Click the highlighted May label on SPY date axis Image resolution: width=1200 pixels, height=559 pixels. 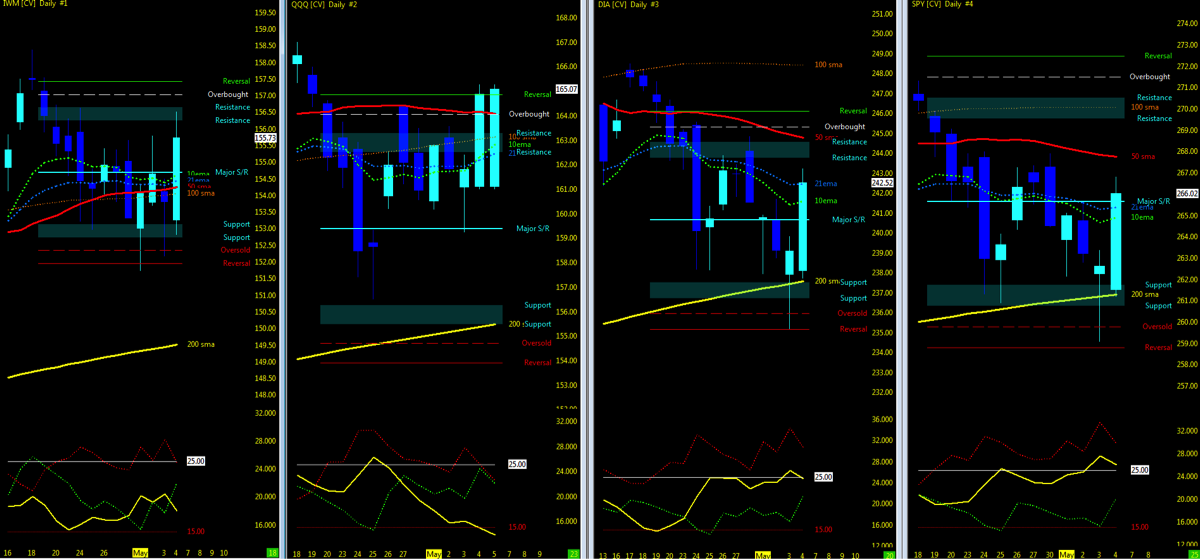[1066, 553]
